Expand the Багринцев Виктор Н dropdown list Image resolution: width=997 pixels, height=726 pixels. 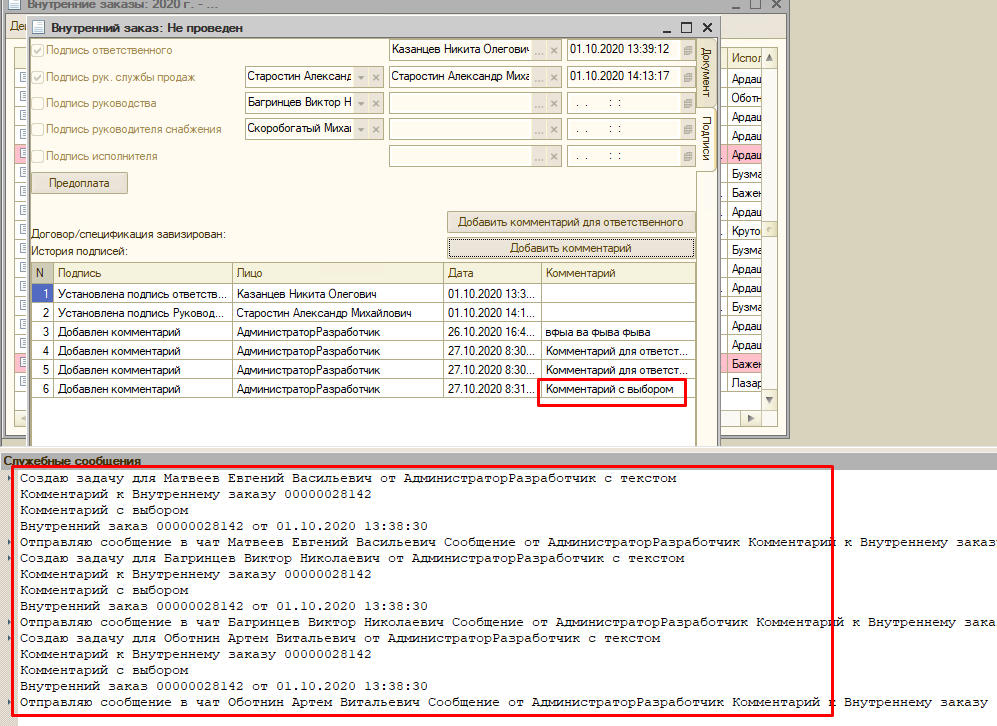(361, 103)
